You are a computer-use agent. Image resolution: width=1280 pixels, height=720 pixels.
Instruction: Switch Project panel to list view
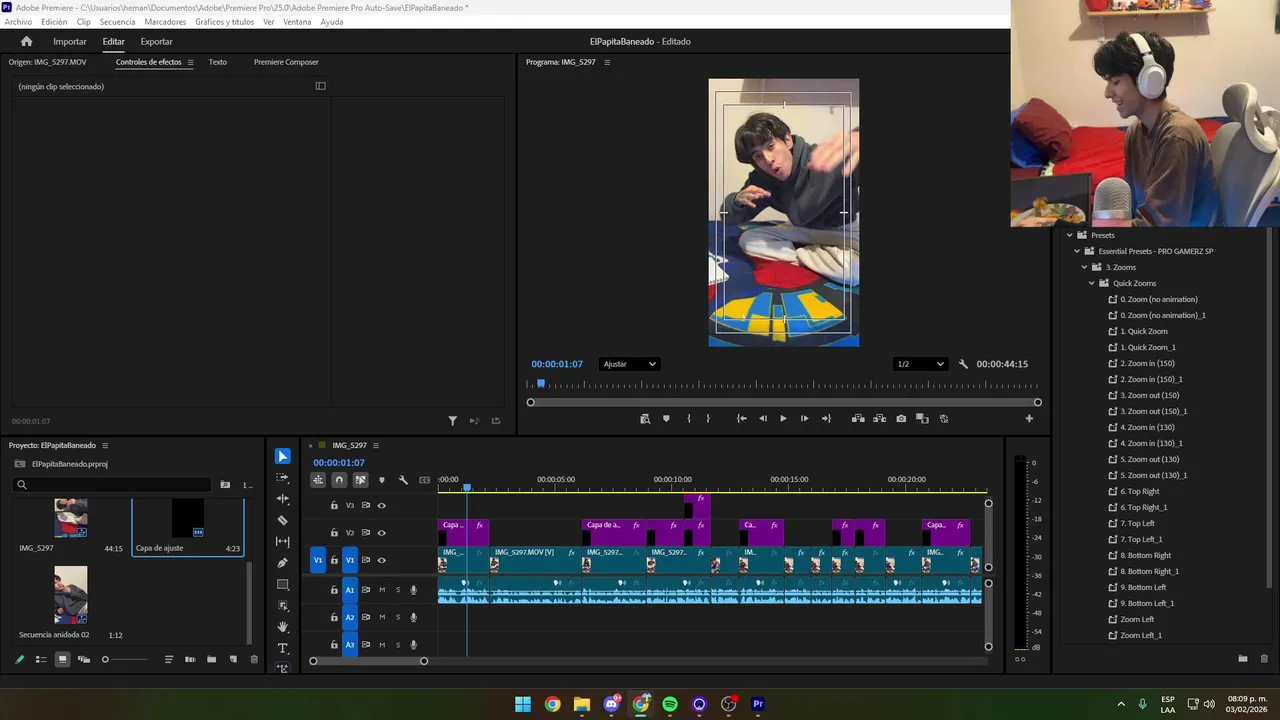[41, 659]
